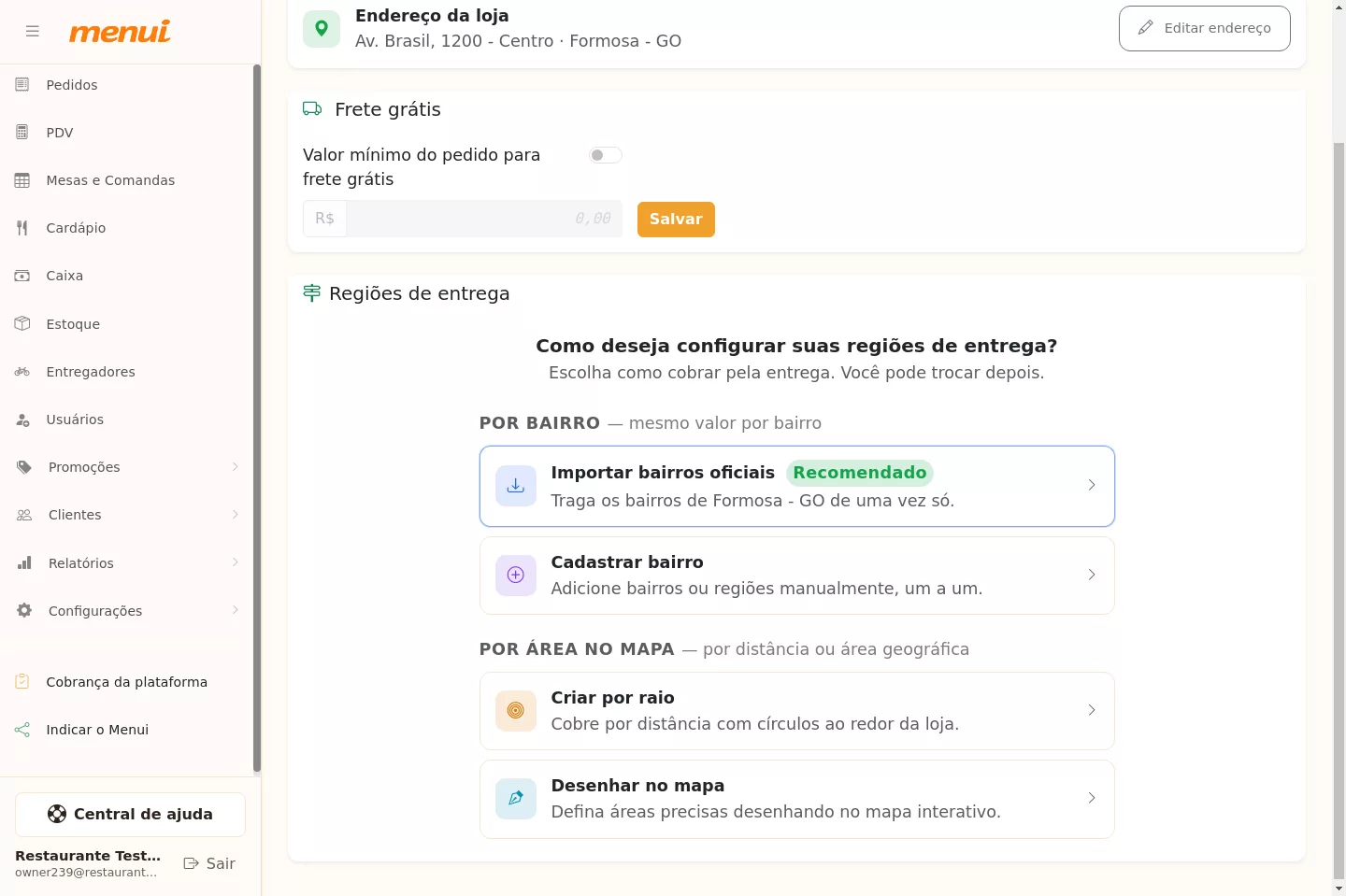
Task: Expand the Configurações submenu chevron
Action: [236, 609]
